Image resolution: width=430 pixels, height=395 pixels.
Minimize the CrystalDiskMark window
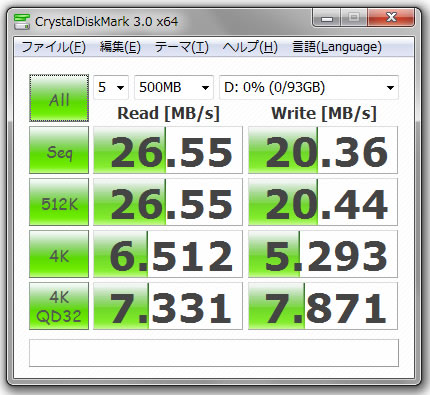point(327,17)
